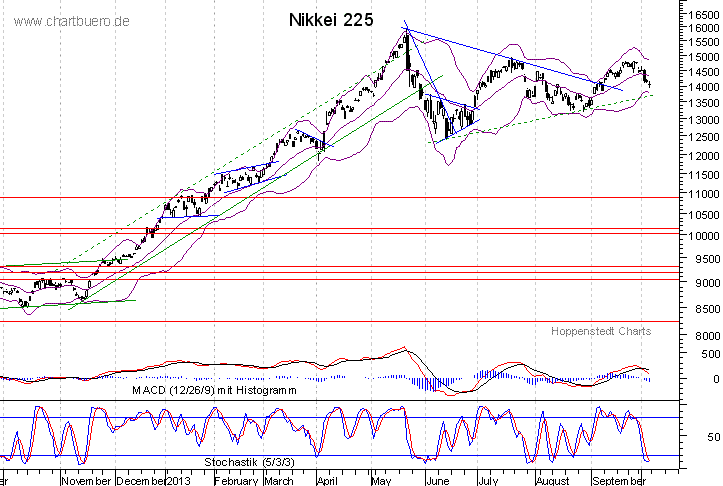Select the 15000 price axis value

coord(704,57)
